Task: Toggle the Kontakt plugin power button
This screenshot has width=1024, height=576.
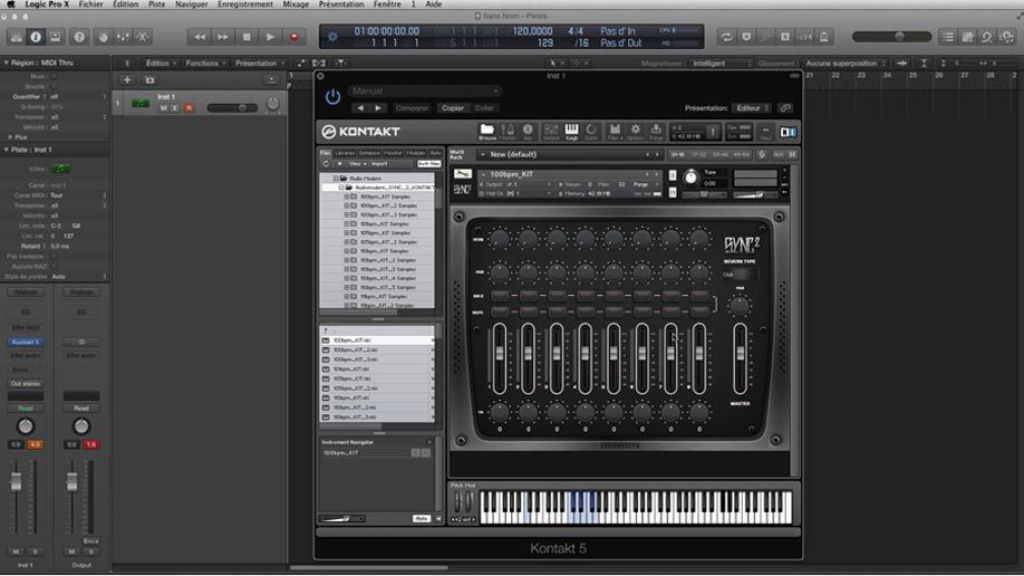Action: 332,97
